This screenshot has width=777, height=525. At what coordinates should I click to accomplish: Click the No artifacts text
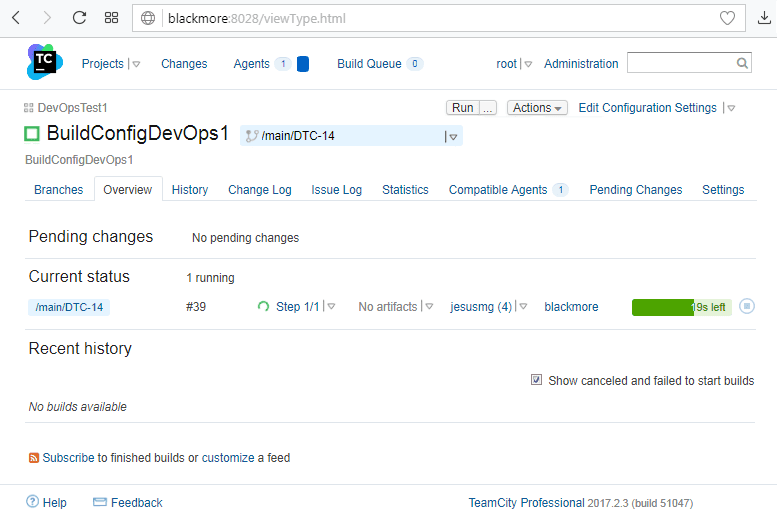pos(388,307)
